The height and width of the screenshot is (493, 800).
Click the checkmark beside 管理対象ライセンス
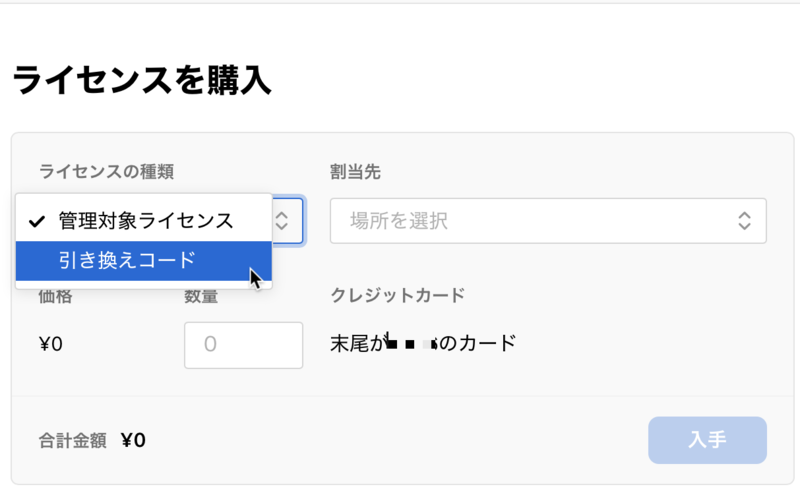pos(37,221)
